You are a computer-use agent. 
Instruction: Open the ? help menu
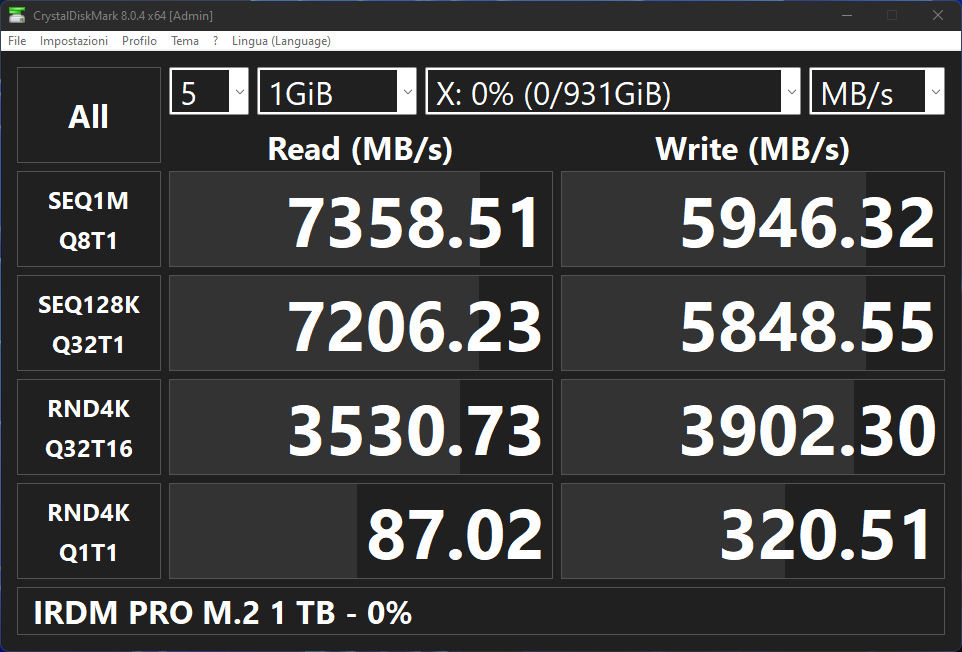[215, 41]
